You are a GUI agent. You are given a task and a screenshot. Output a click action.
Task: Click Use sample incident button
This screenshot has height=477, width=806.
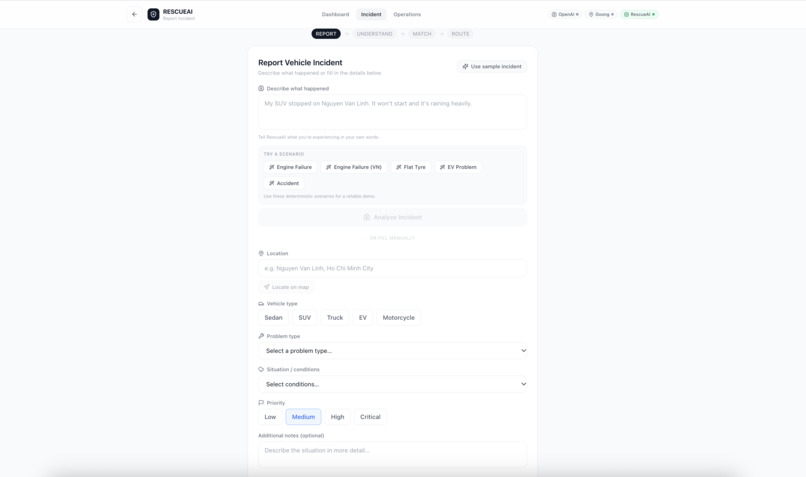pyautogui.click(x=492, y=66)
